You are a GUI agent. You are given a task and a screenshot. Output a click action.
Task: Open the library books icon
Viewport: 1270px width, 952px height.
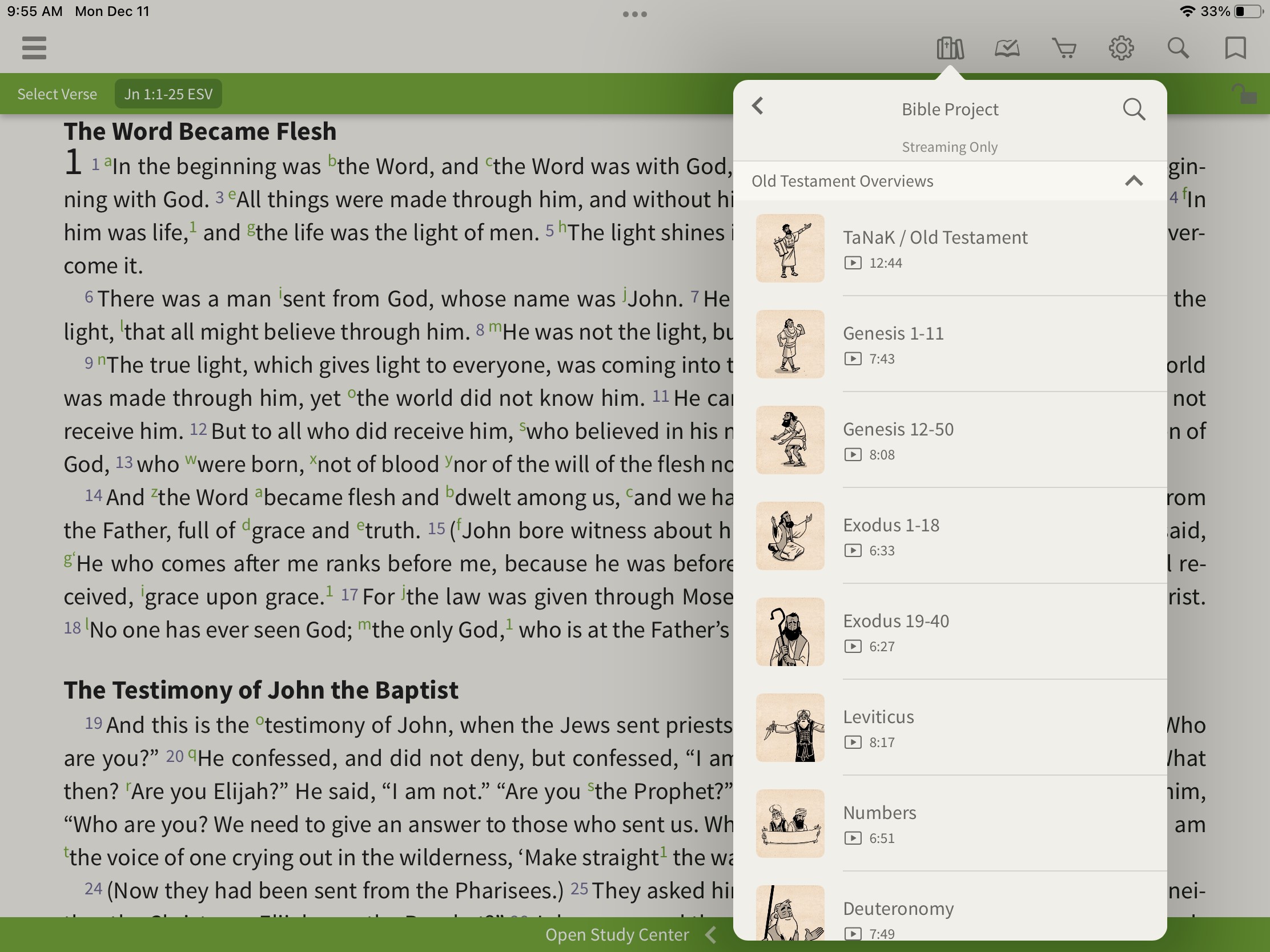950,48
